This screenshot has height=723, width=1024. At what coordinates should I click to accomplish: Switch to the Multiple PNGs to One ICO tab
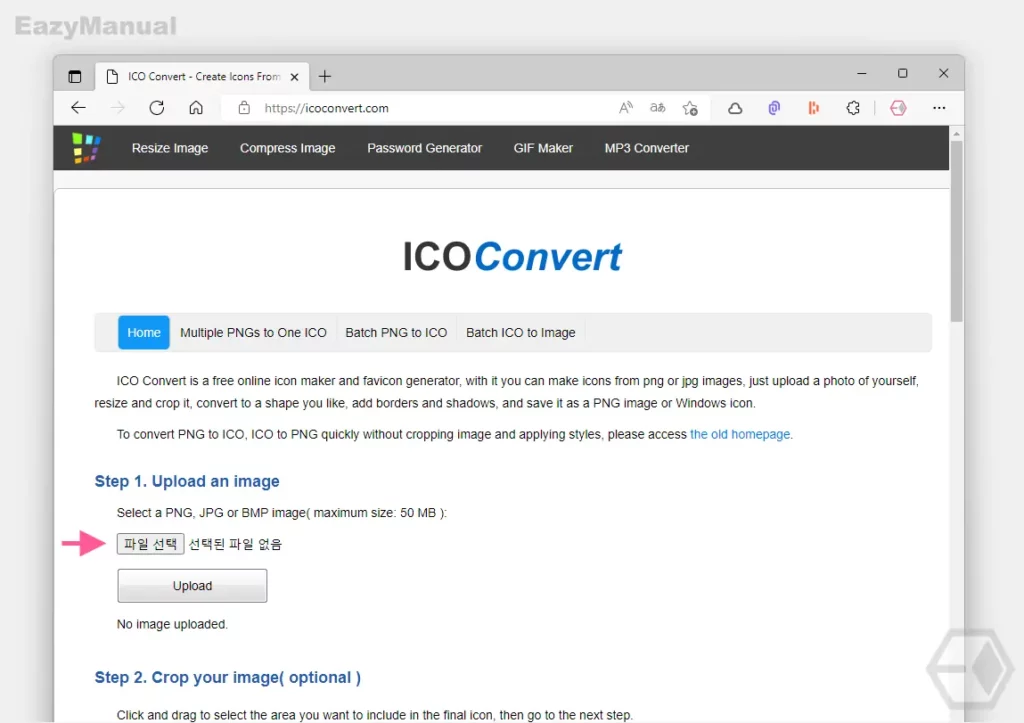tap(253, 332)
